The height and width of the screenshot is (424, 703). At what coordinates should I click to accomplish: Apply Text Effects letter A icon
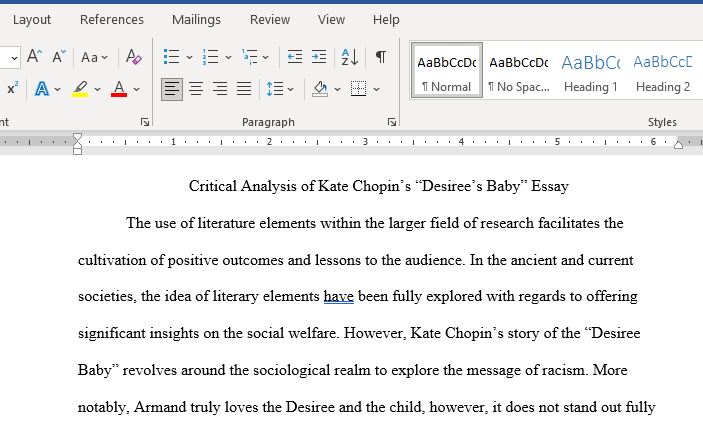pyautogui.click(x=42, y=89)
